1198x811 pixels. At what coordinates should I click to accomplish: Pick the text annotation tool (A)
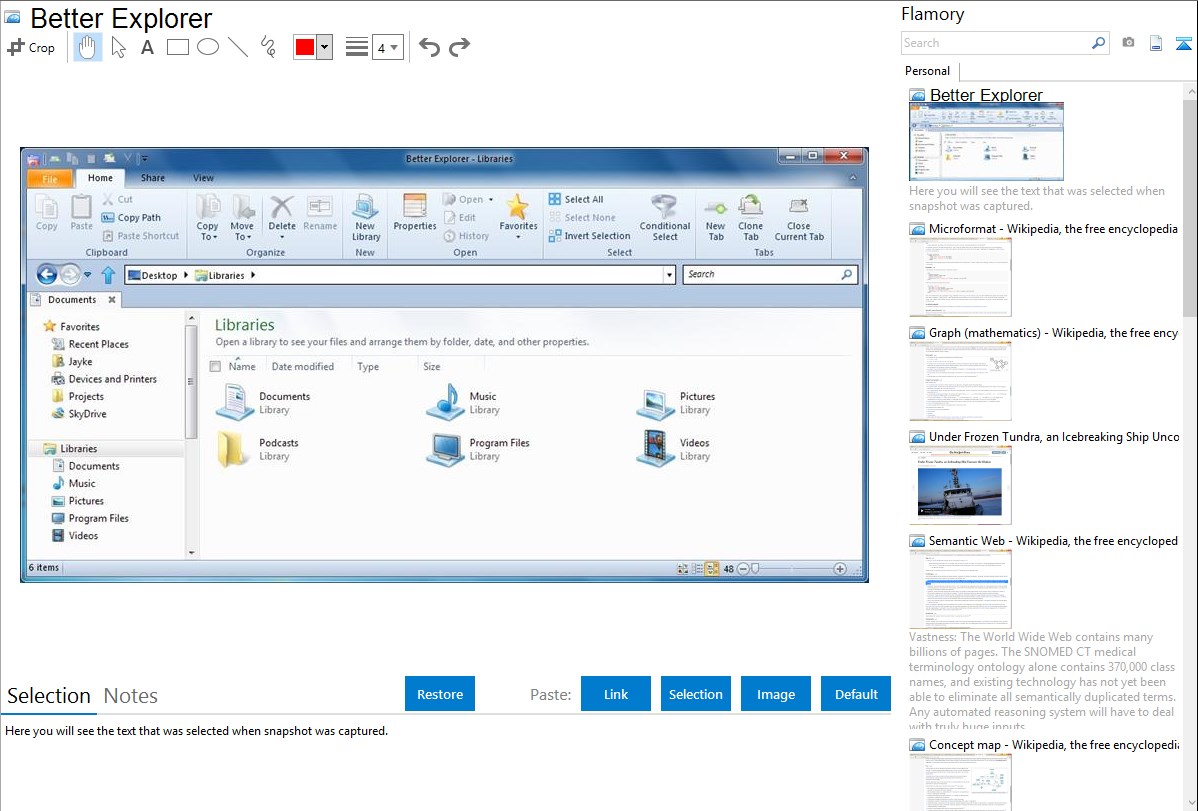(x=147, y=47)
